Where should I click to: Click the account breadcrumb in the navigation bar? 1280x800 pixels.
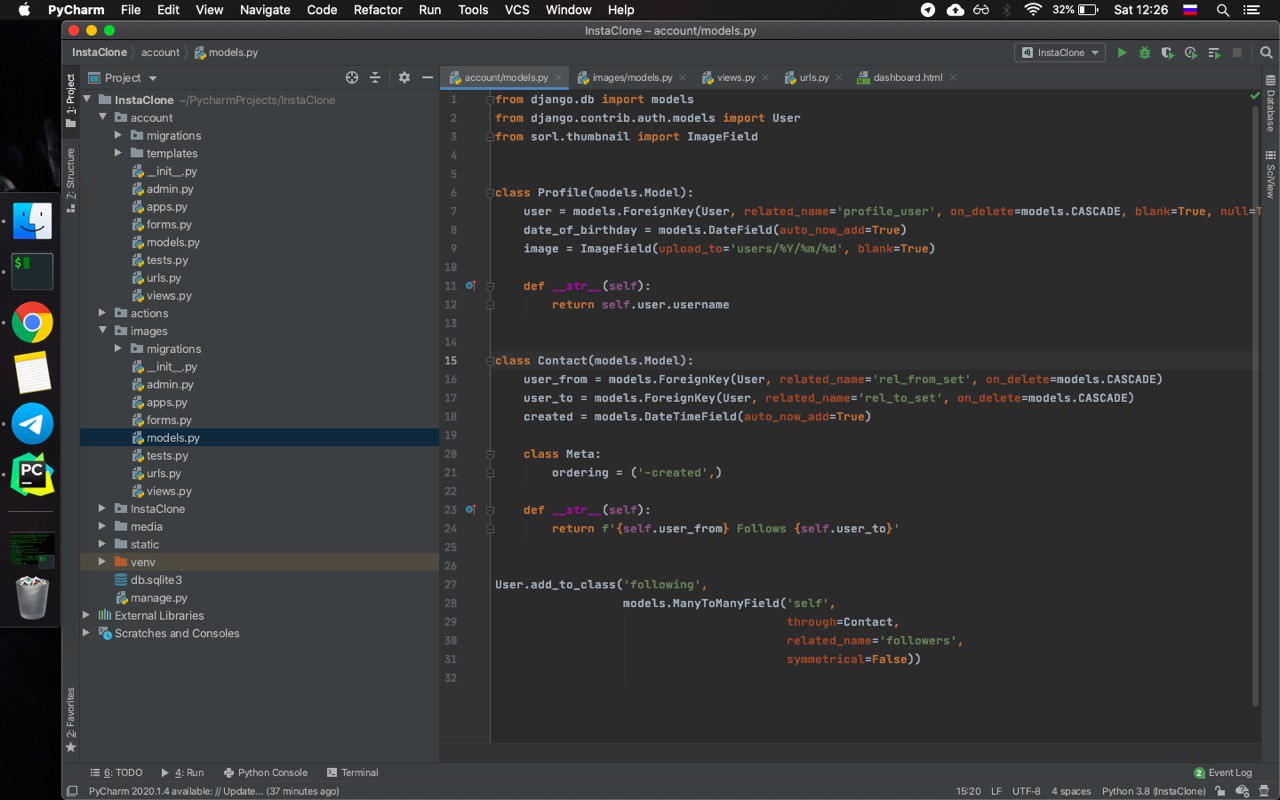coord(160,52)
